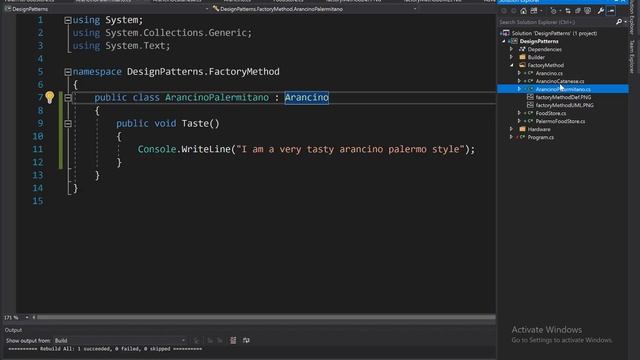The height and width of the screenshot is (360, 640).
Task: Expand the Builder folder
Action: click(x=511, y=57)
